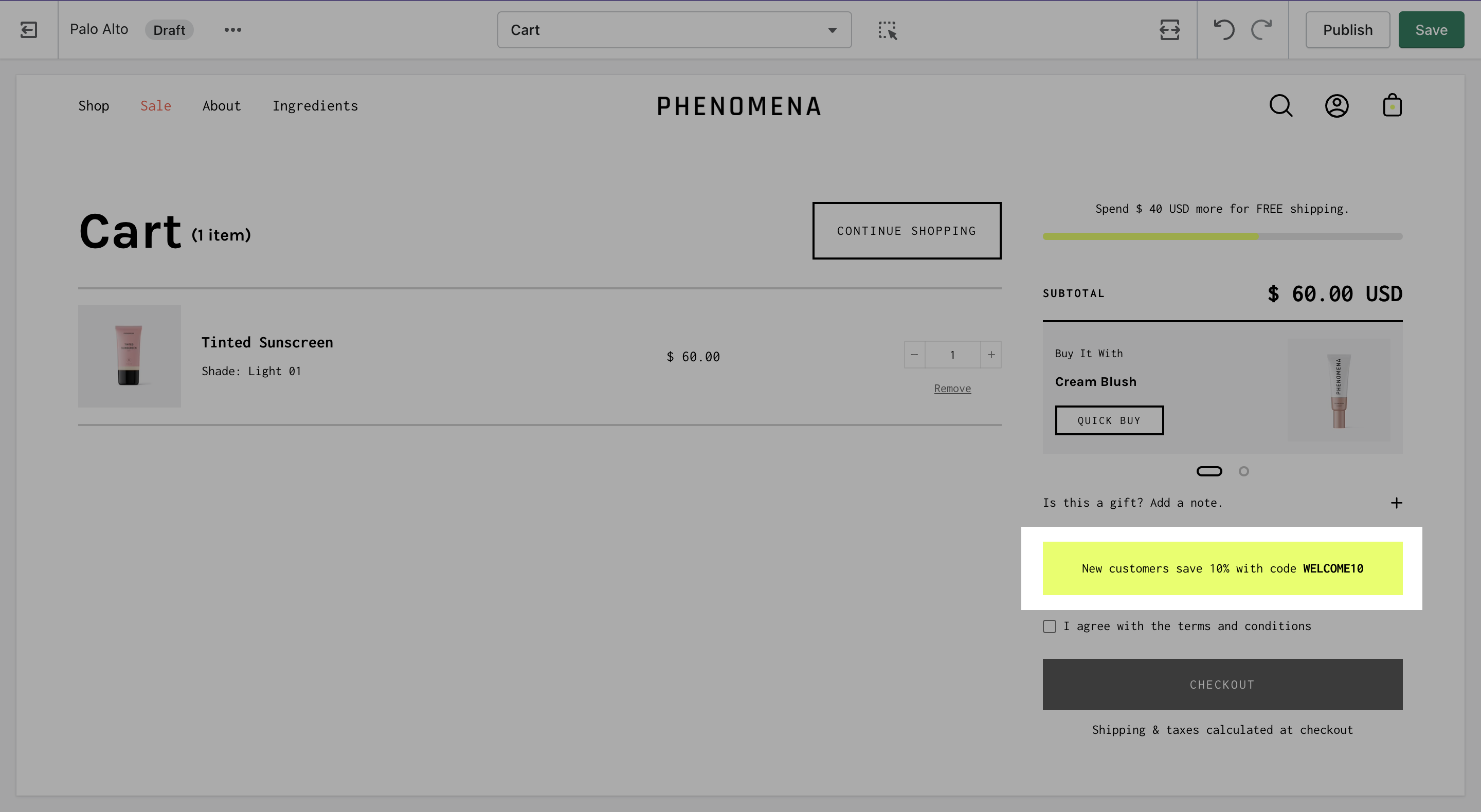Expand the gift note section
Screen dimensions: 1481x812
[1396, 503]
